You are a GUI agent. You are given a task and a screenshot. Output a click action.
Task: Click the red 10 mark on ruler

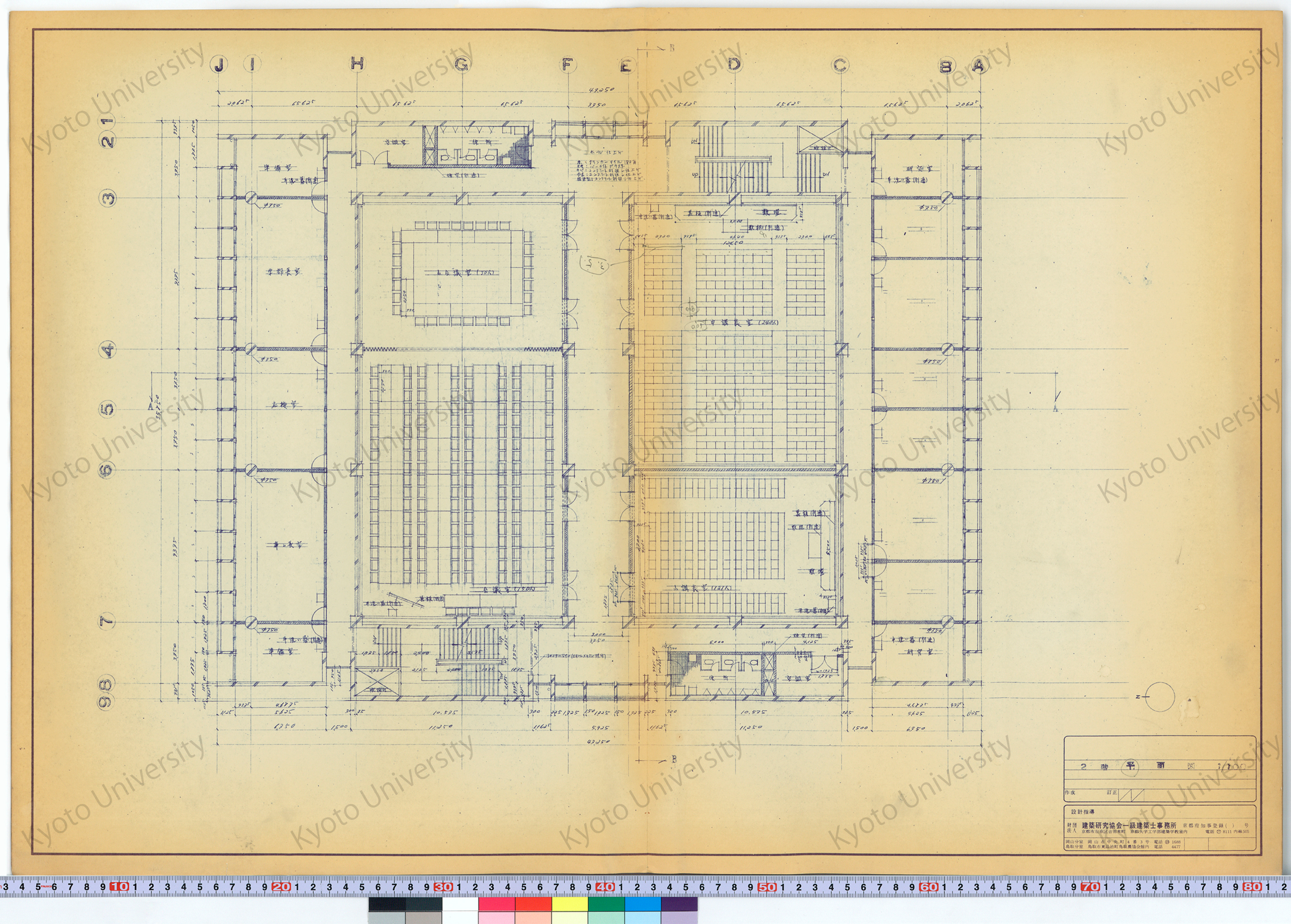119,886
